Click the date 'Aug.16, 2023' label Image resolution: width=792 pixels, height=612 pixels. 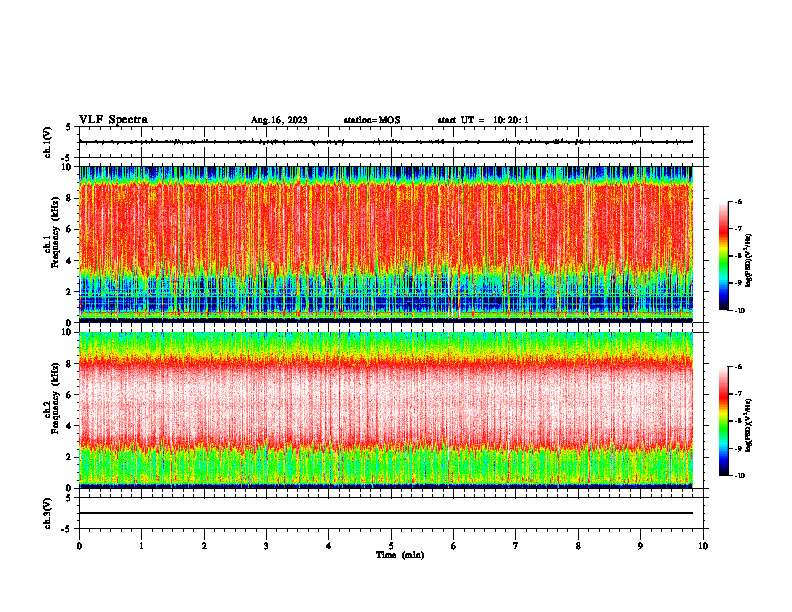tap(279, 120)
